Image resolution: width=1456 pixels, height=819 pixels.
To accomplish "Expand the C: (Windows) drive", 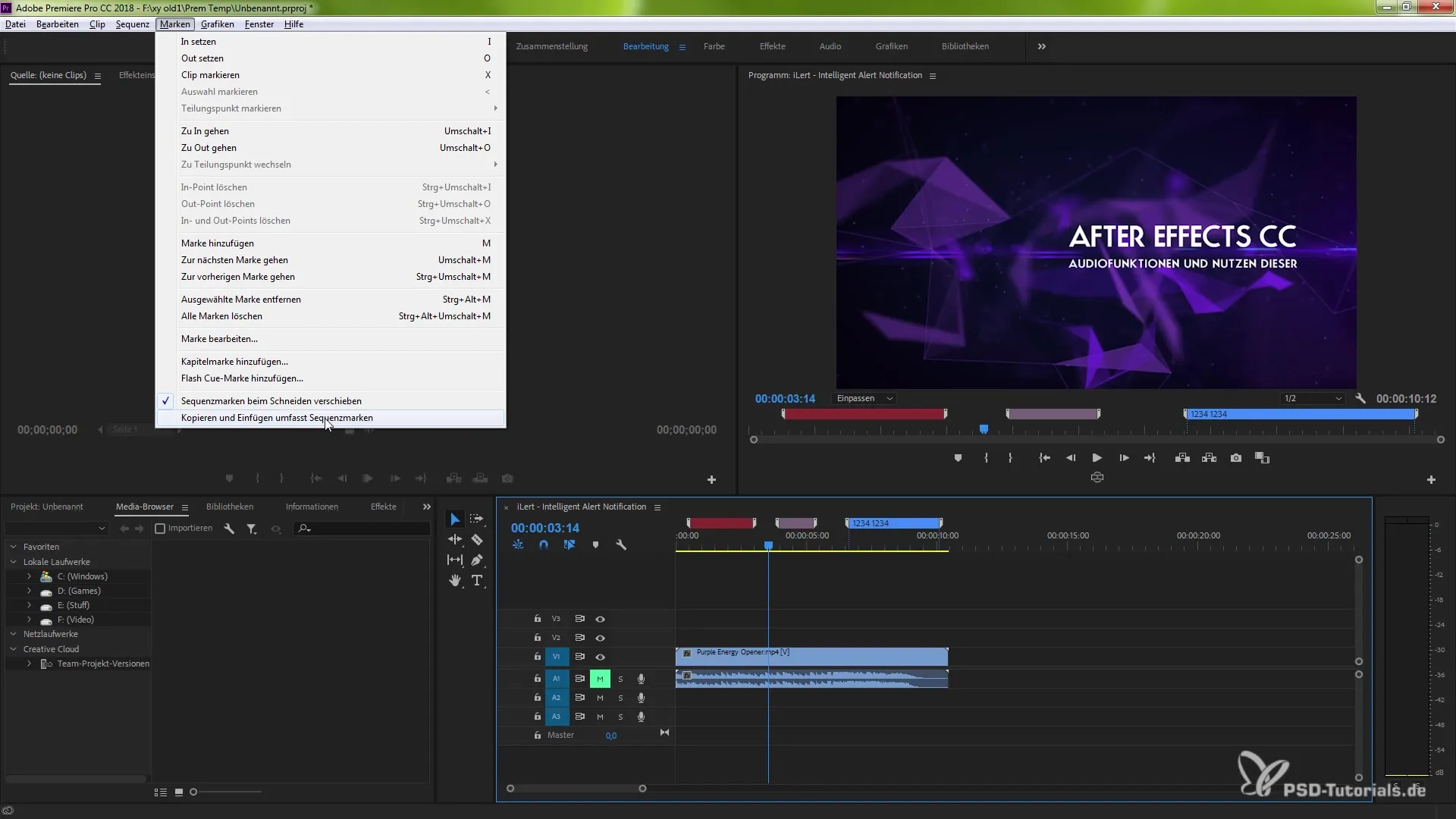I will [29, 576].
